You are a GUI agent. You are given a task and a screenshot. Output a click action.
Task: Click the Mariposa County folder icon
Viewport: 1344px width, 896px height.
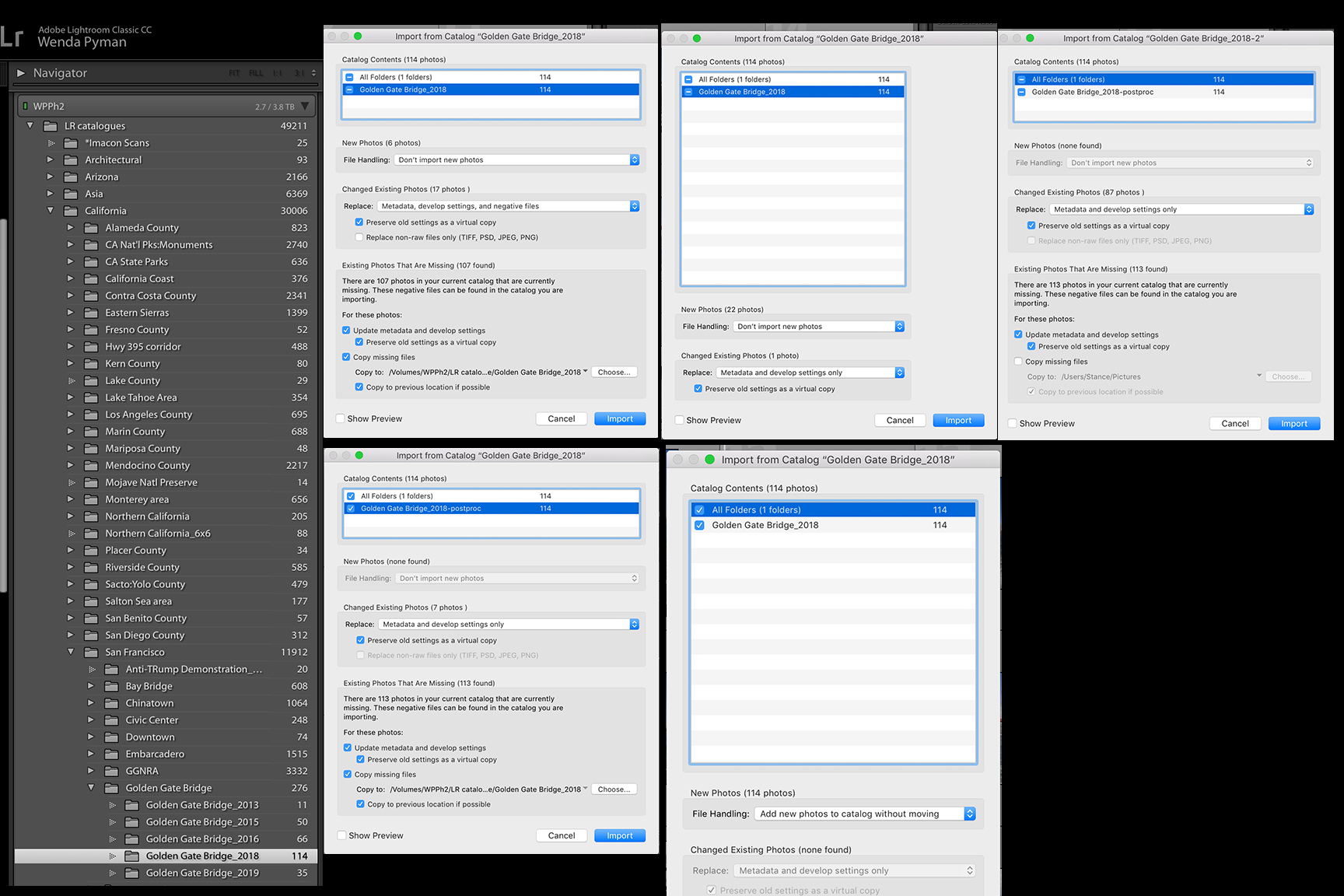pos(91,449)
